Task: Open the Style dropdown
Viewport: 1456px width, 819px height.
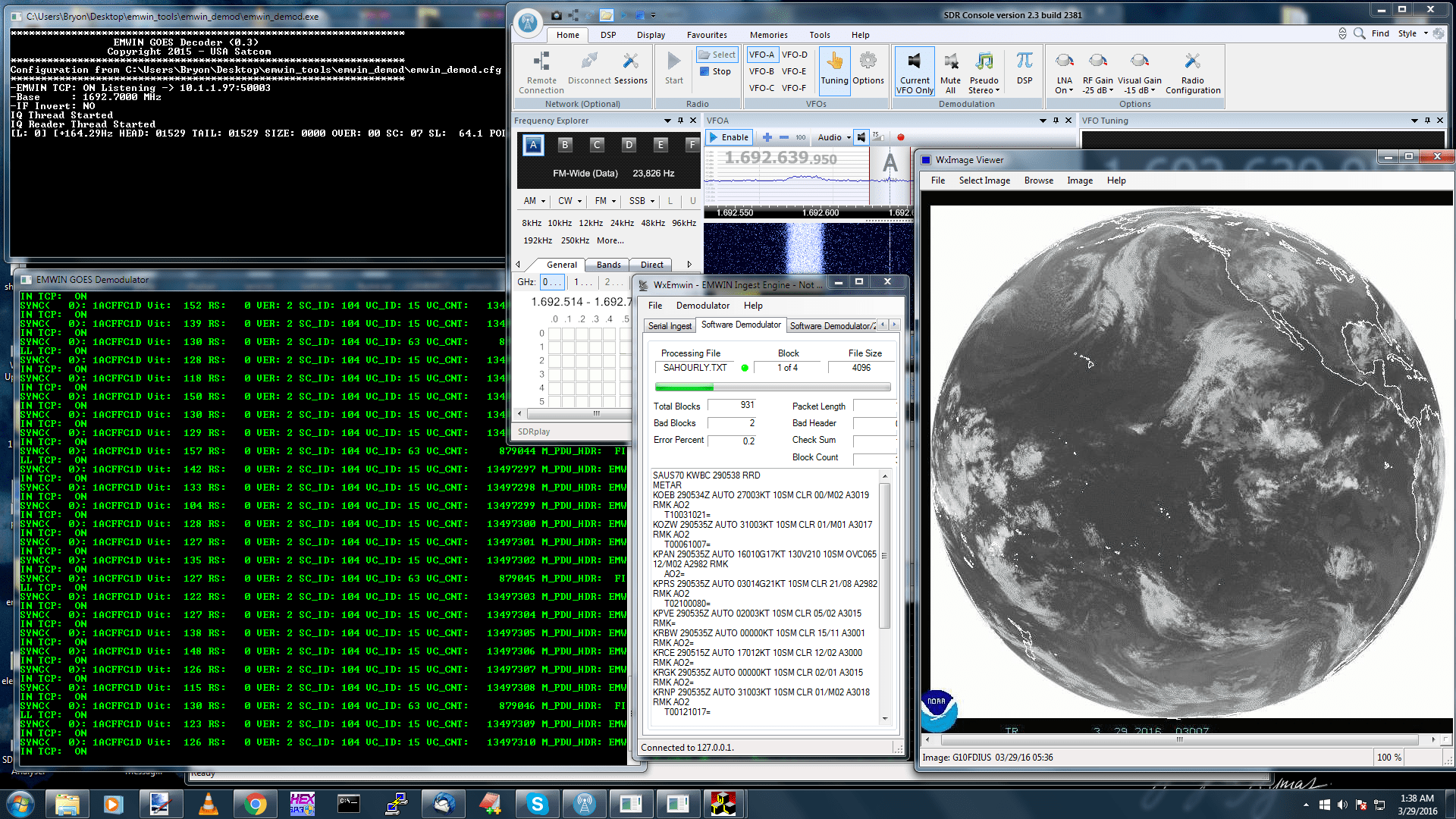Action: 1413,33
